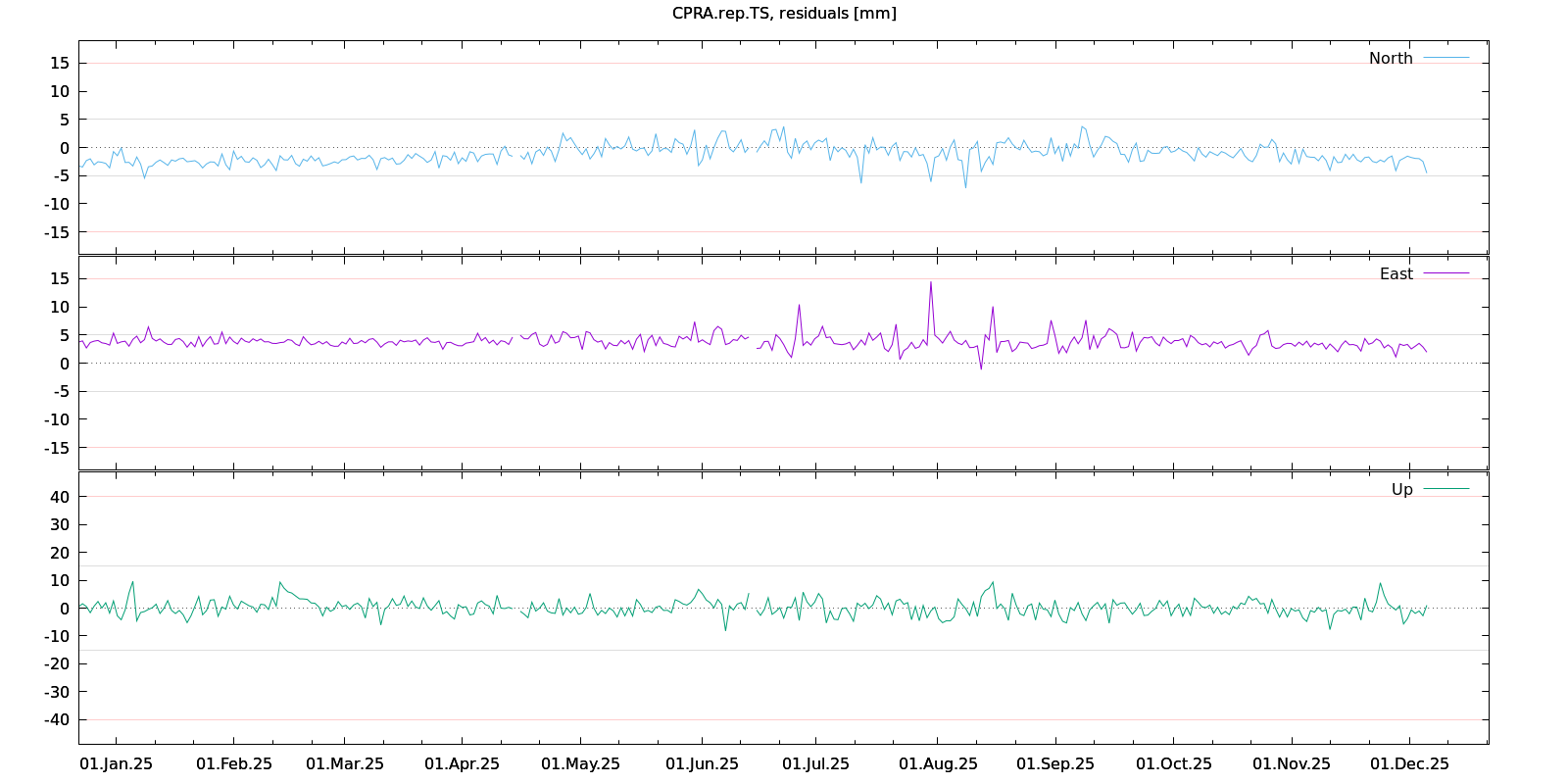This screenshot has height=784, width=1568.
Task: Click the 01.Nov.25 date label
Action: [1292, 764]
